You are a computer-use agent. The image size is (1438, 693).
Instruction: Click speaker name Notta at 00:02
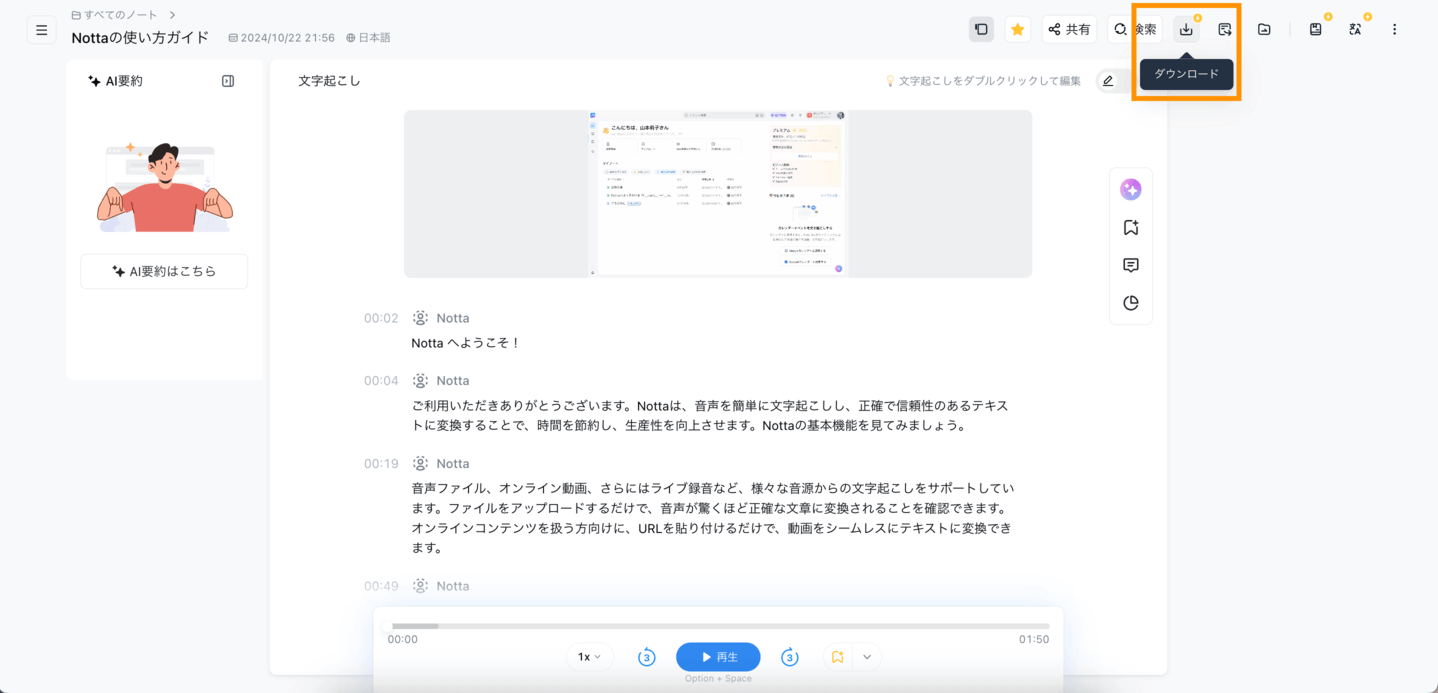coord(453,318)
